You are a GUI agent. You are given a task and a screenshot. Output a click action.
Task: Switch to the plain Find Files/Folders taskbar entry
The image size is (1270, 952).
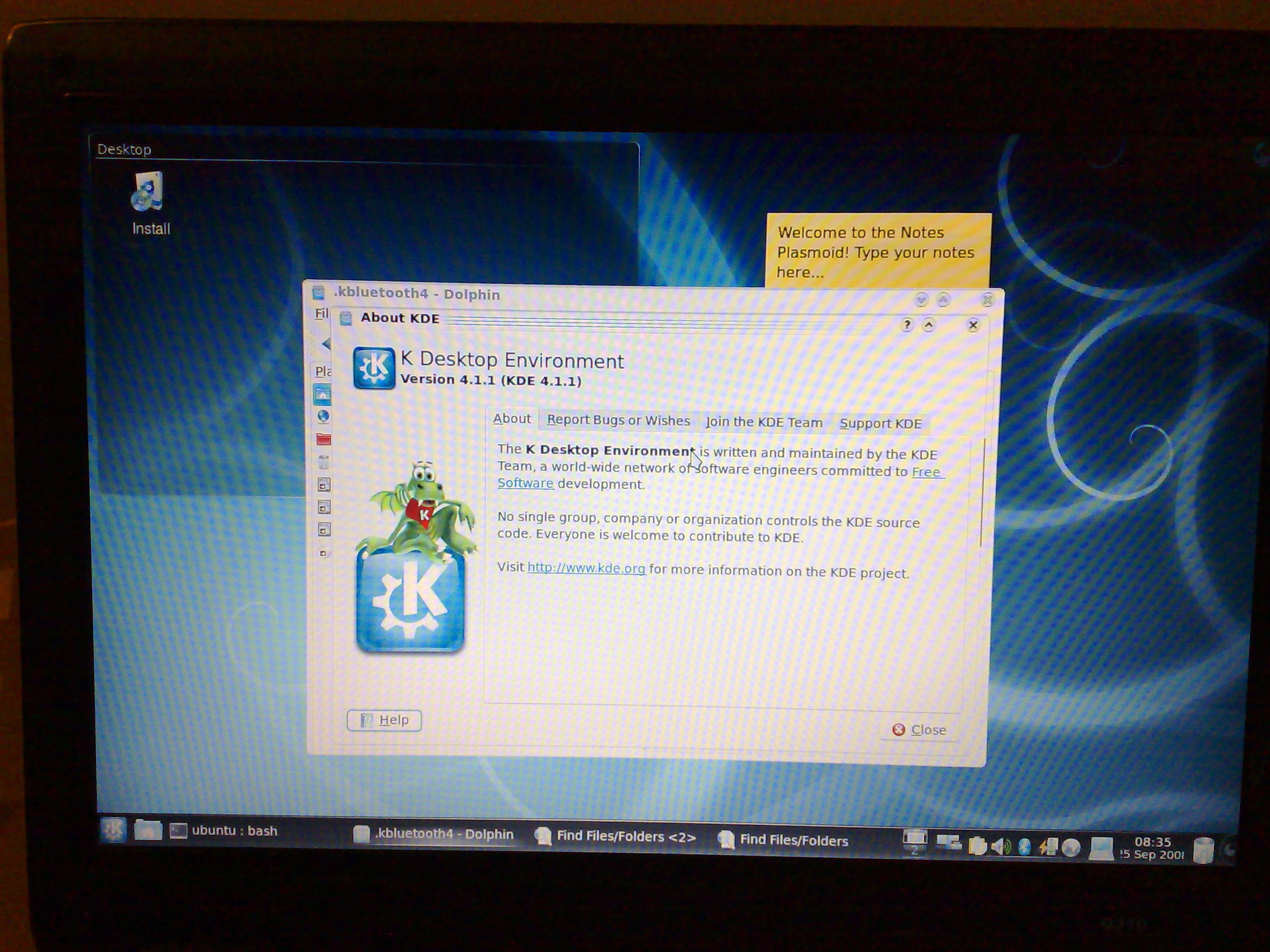(x=783, y=840)
